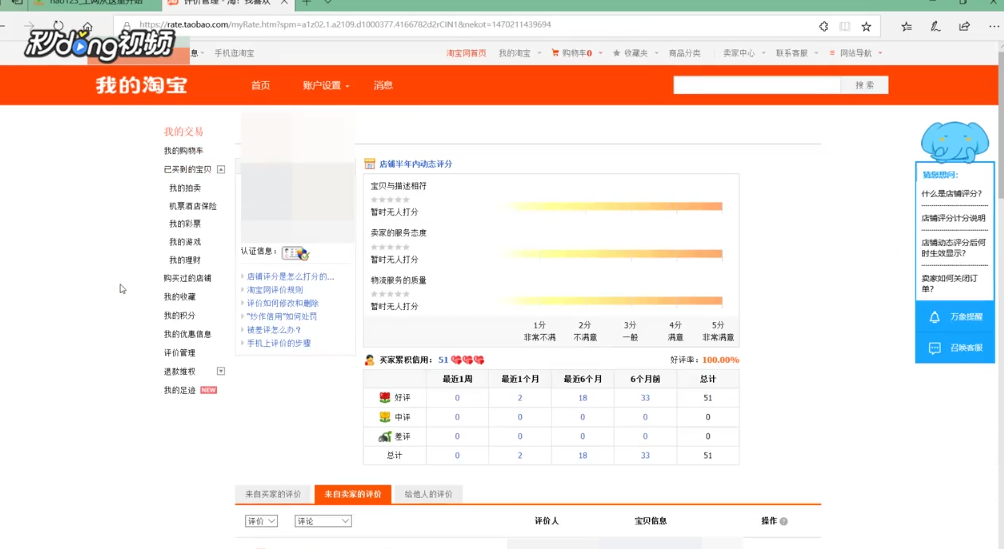1004x549 pixels.
Task: Close the 评价管理 browser tab
Action: click(284, 3)
